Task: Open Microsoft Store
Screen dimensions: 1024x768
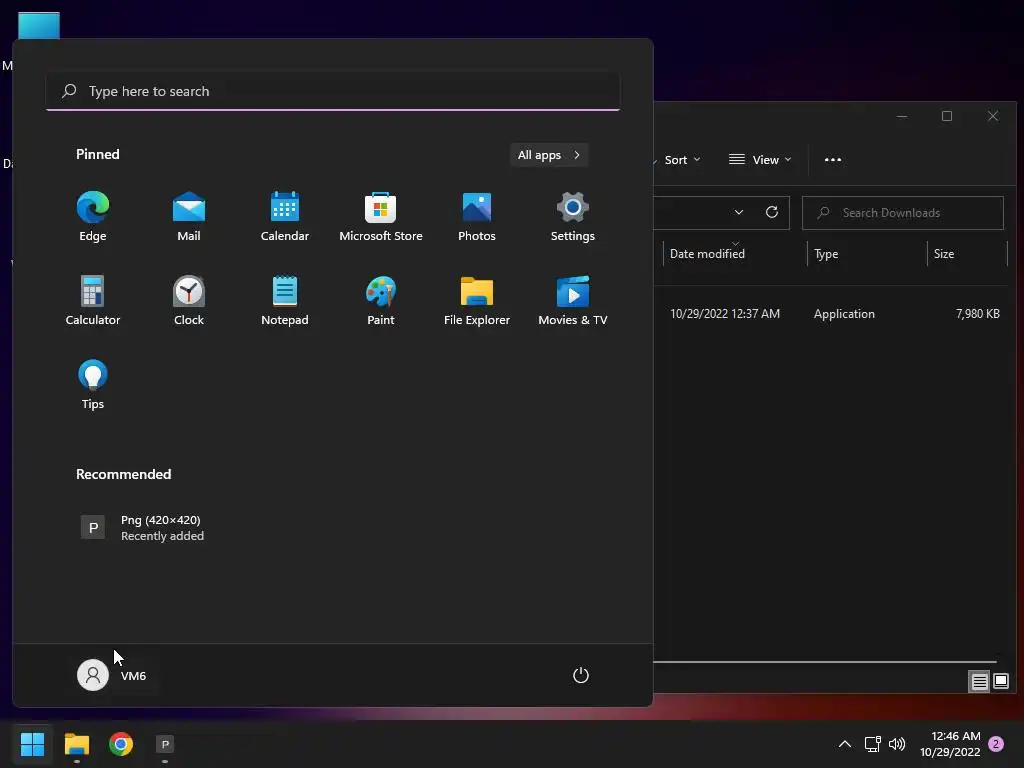Action: click(381, 216)
